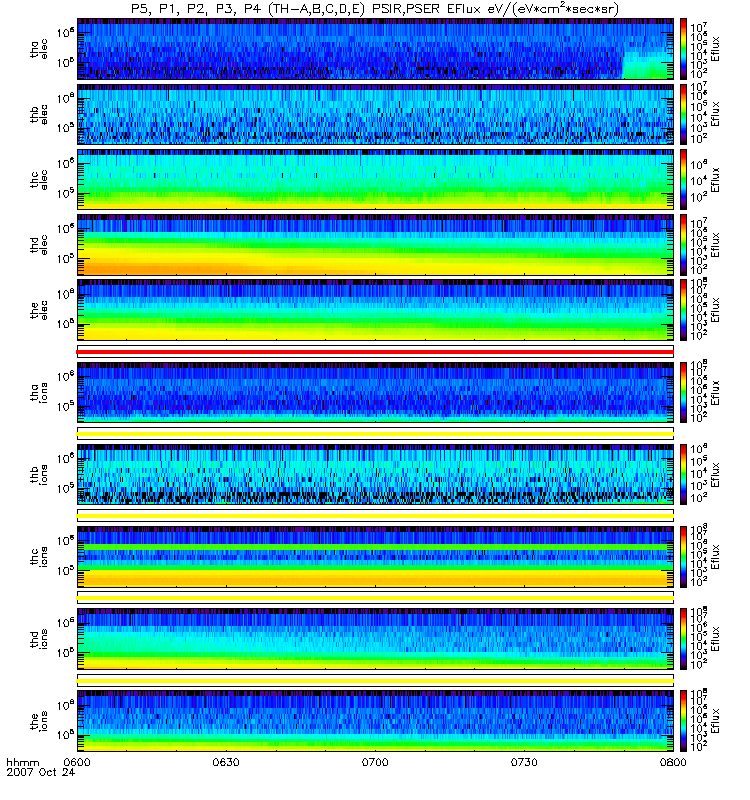Image resolution: width=750 pixels, height=800 pixels.
Task: Select the 'thc ions' panel label
Action: pos(39,557)
